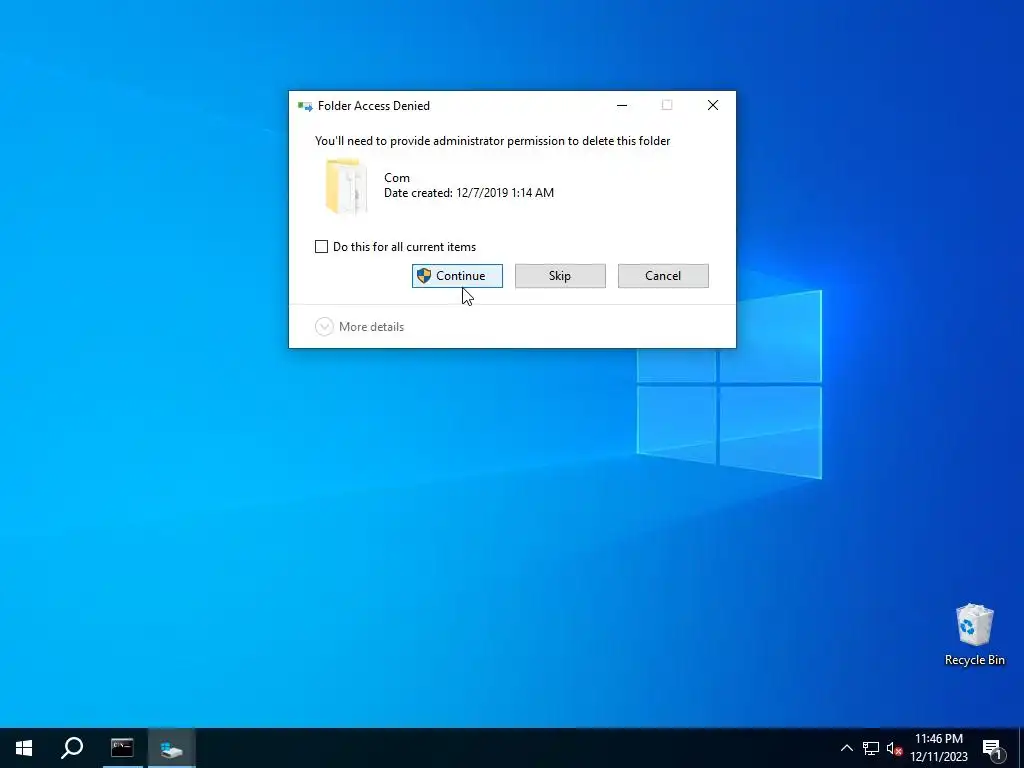
Task: Minimize the Folder Access Denied dialog
Action: point(622,105)
